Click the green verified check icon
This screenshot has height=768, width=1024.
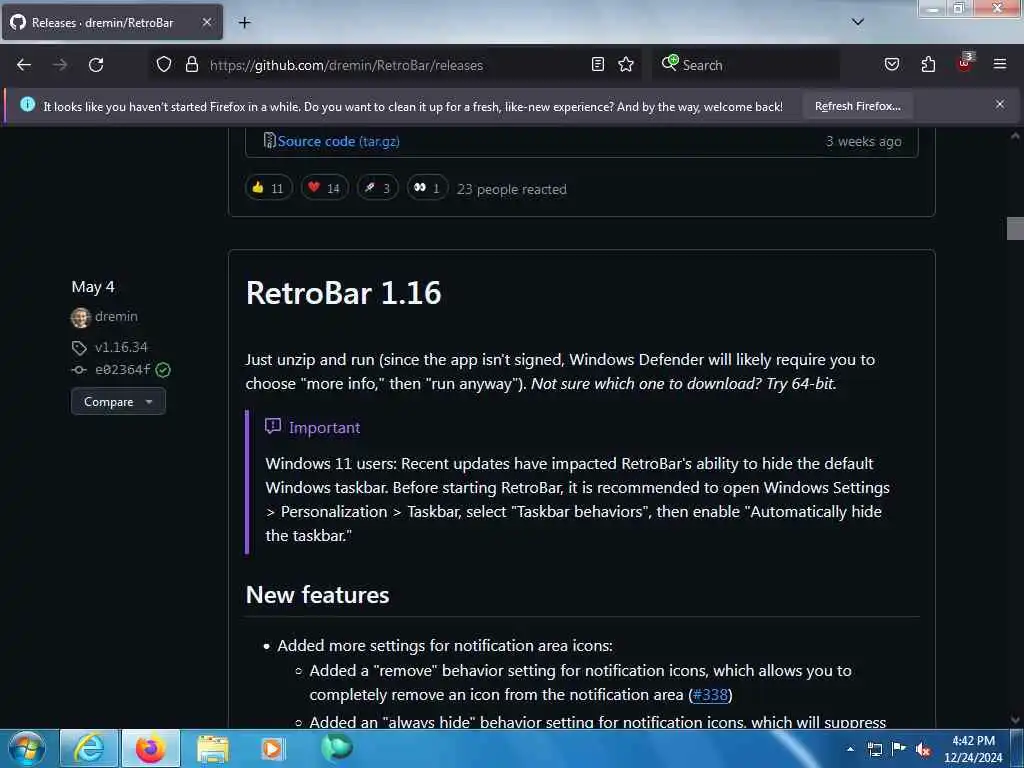click(163, 370)
